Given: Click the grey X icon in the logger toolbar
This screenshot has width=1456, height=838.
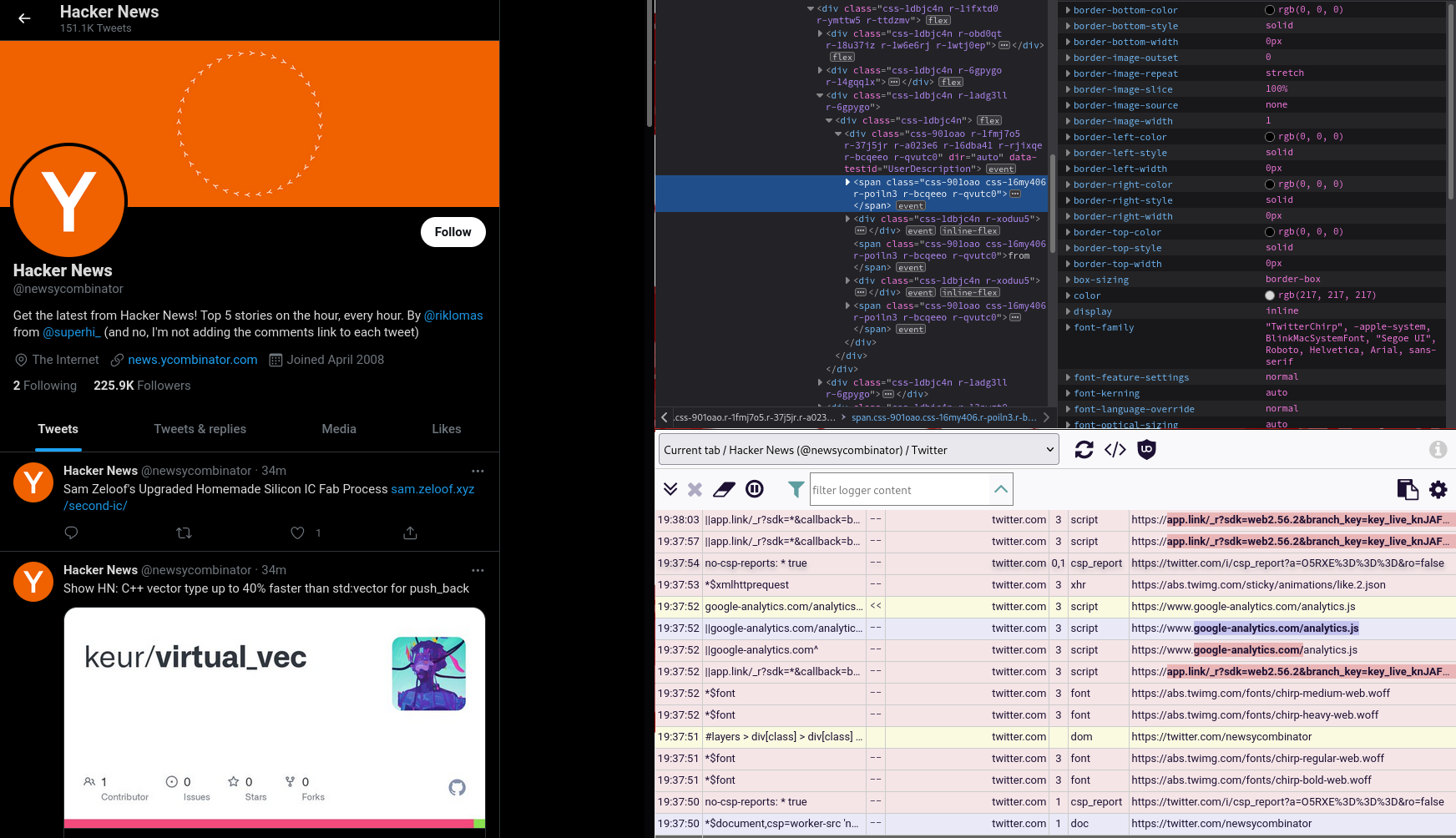Looking at the screenshot, I should [x=695, y=489].
